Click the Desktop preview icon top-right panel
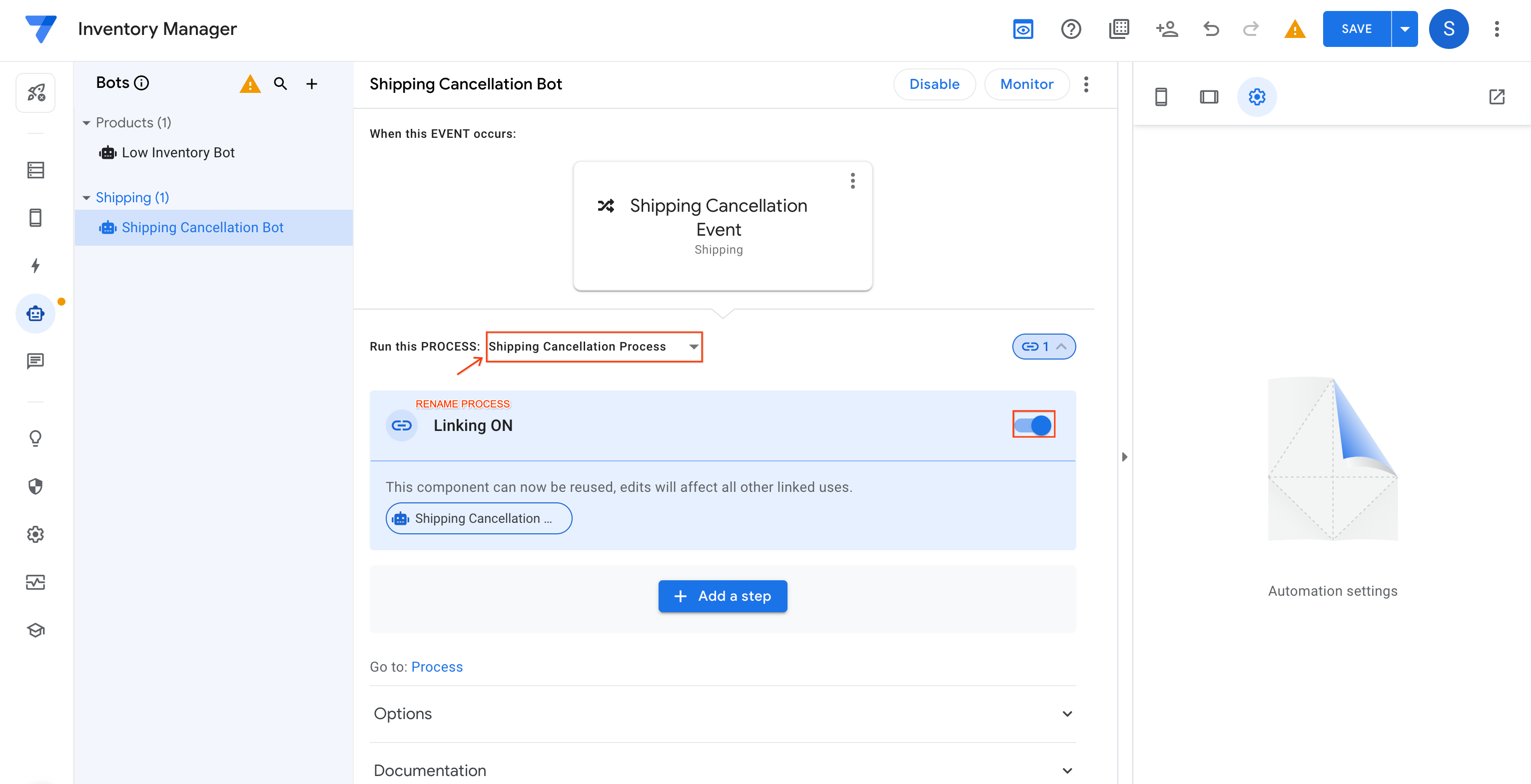Image resolution: width=1531 pixels, height=784 pixels. (1209, 96)
